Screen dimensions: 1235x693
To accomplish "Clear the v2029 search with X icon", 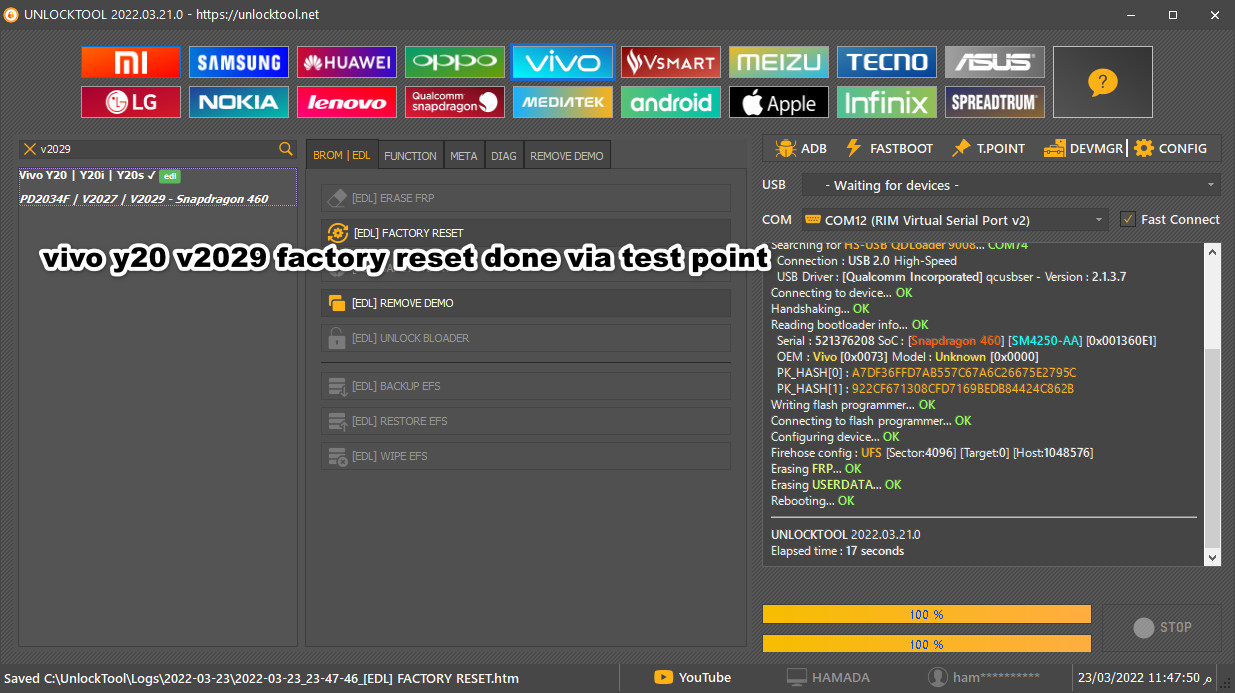I will pos(30,149).
